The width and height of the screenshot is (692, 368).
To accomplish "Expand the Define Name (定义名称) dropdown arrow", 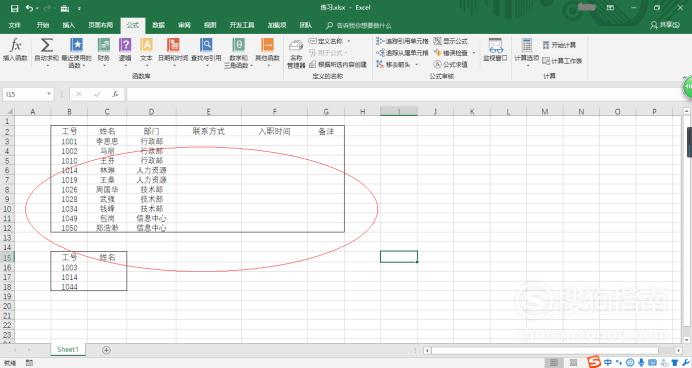I will click(349, 41).
